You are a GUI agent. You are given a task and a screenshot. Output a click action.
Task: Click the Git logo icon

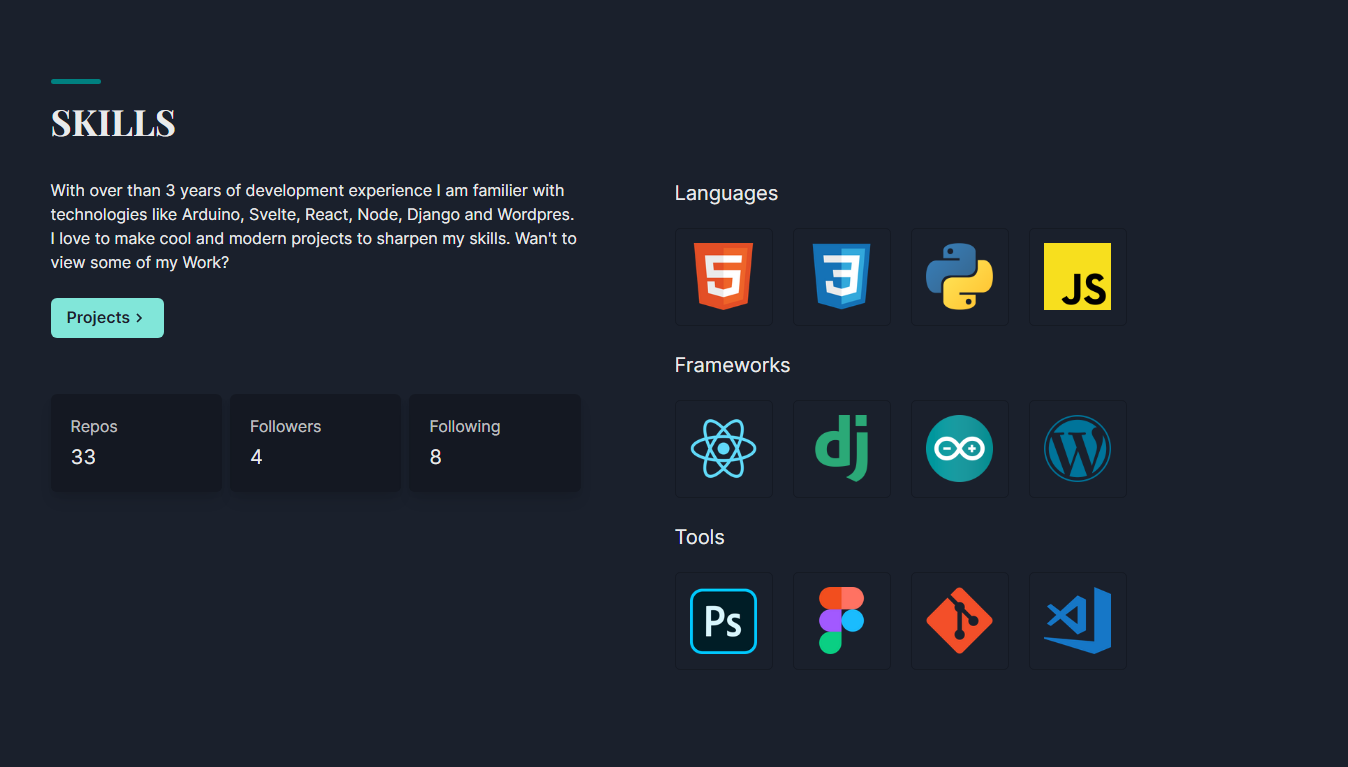(960, 621)
